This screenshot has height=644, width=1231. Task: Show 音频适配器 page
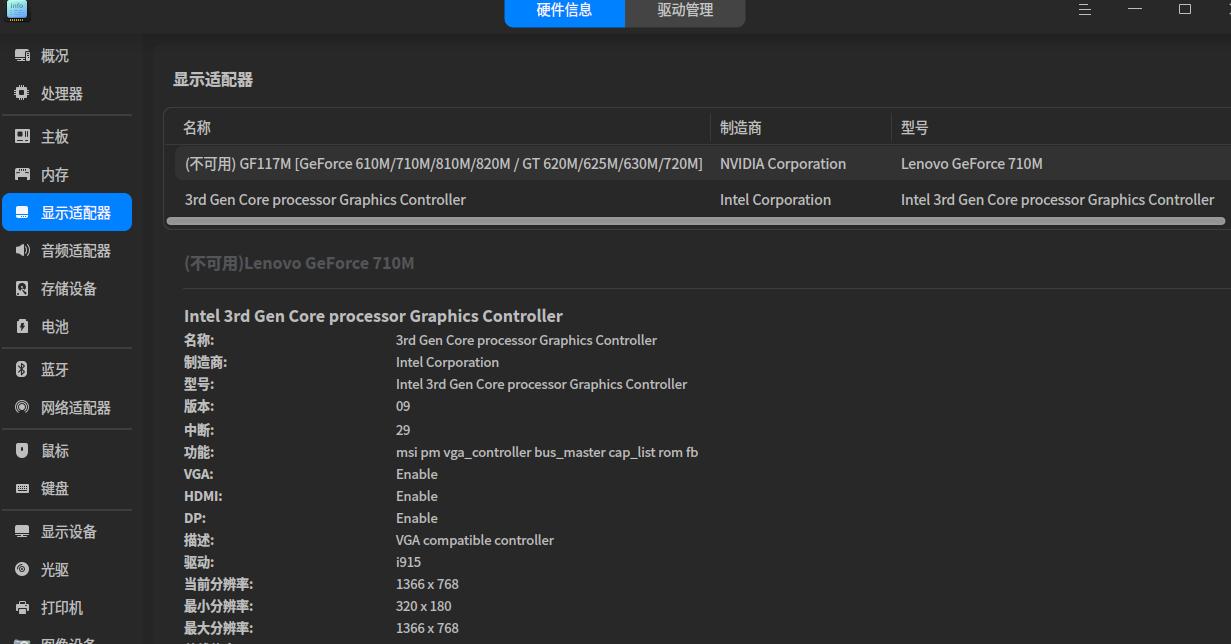67,250
